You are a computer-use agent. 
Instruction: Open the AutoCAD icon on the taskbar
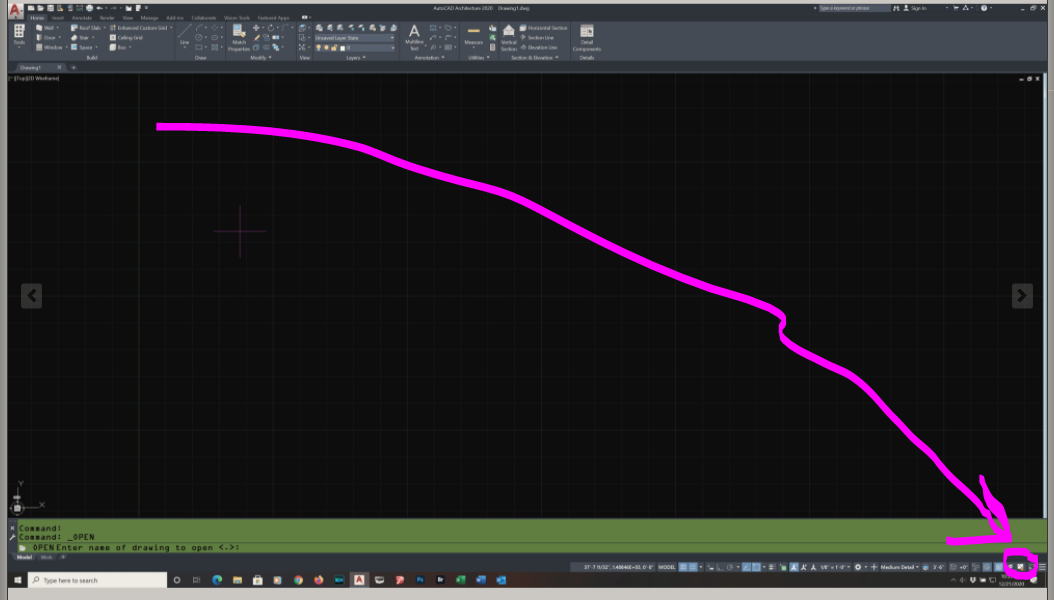coord(361,580)
